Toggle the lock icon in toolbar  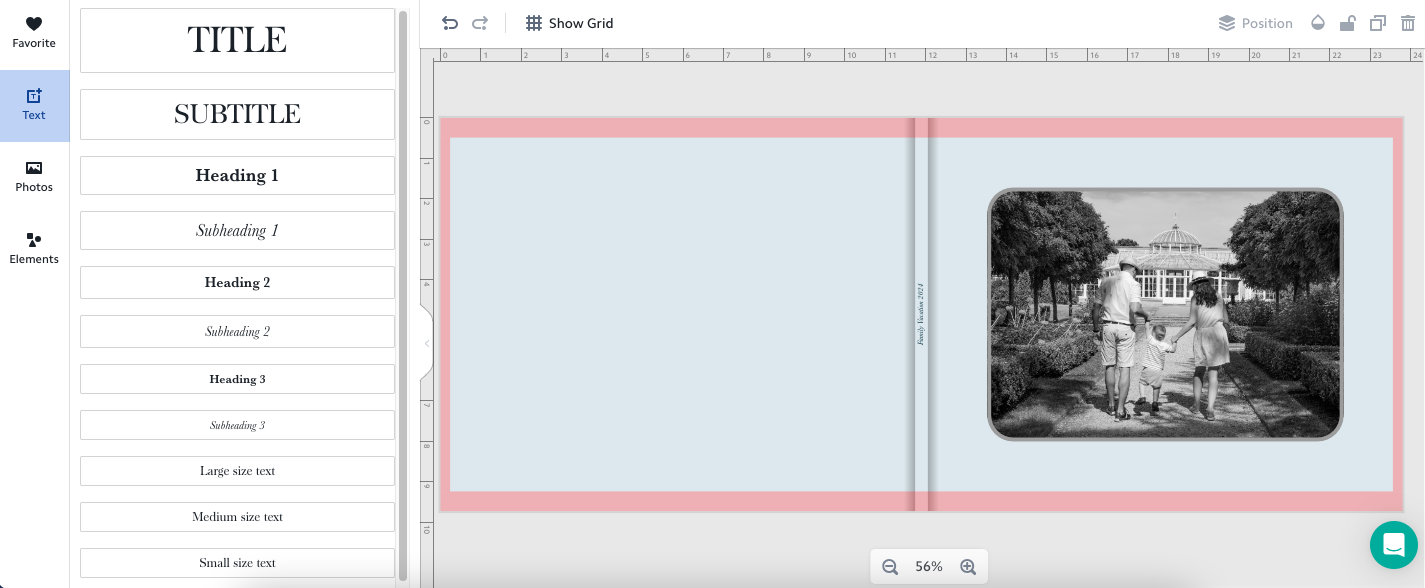[1347, 23]
